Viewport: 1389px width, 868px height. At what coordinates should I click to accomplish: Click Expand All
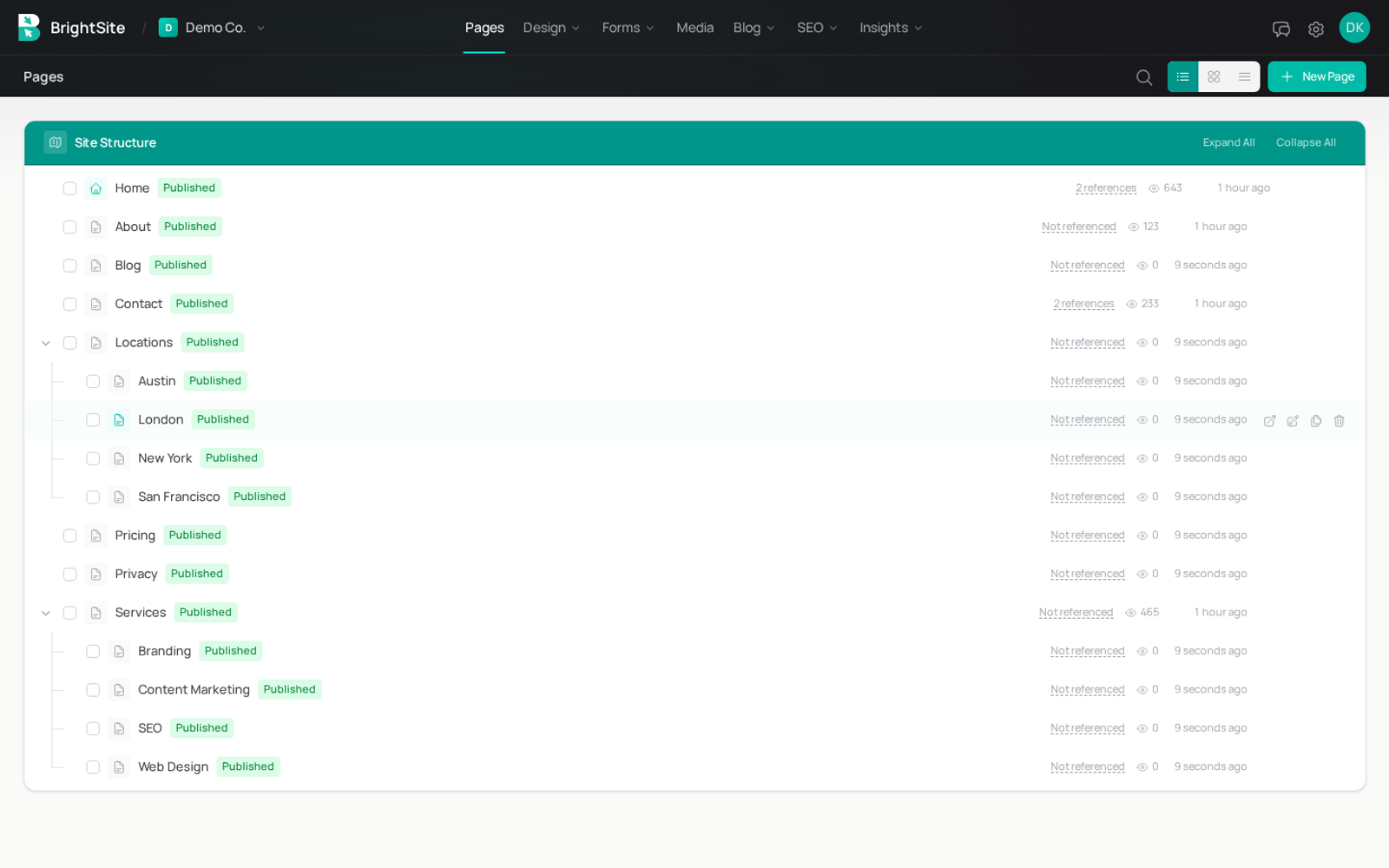coord(1228,142)
